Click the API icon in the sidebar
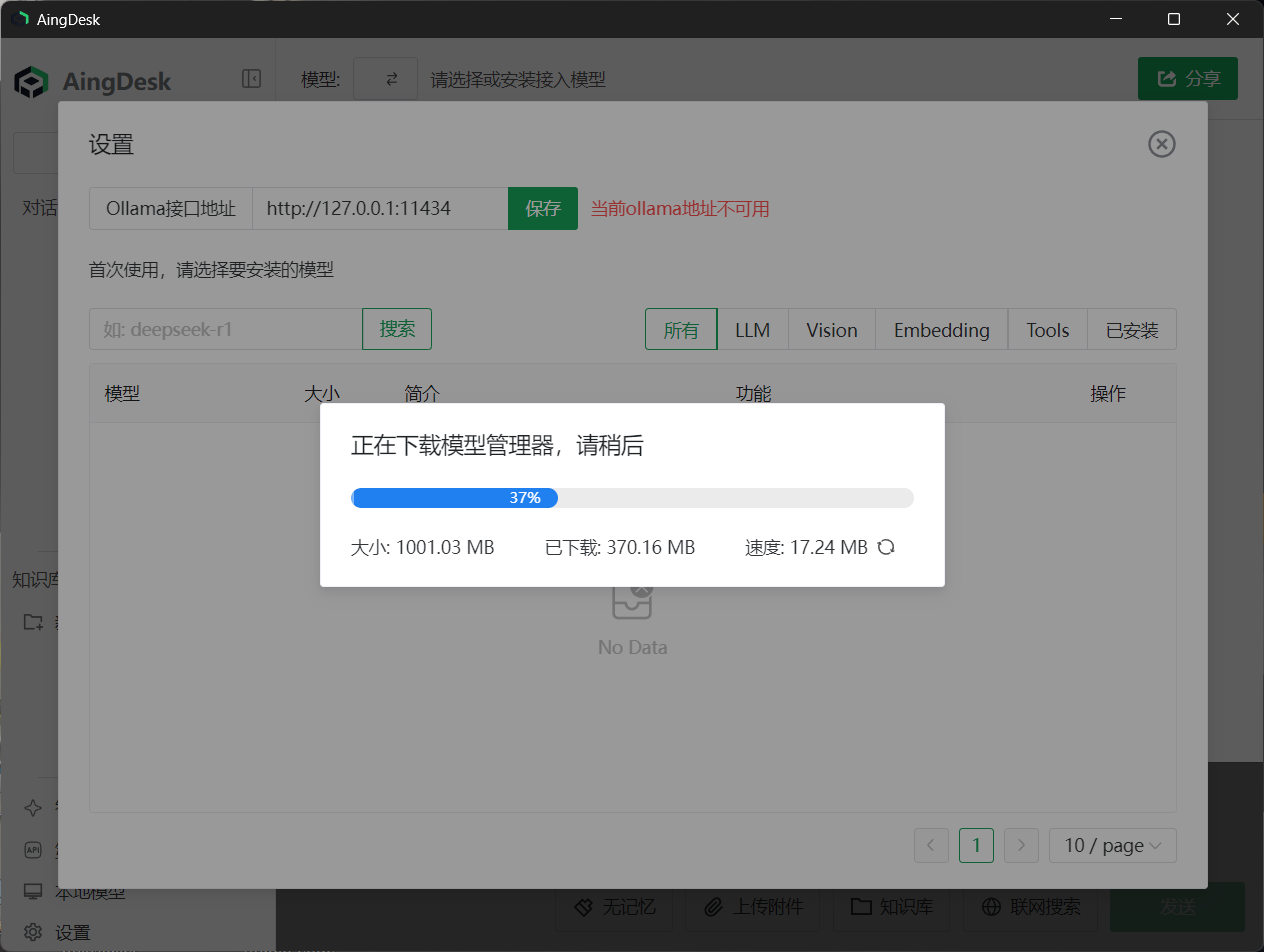 (33, 851)
